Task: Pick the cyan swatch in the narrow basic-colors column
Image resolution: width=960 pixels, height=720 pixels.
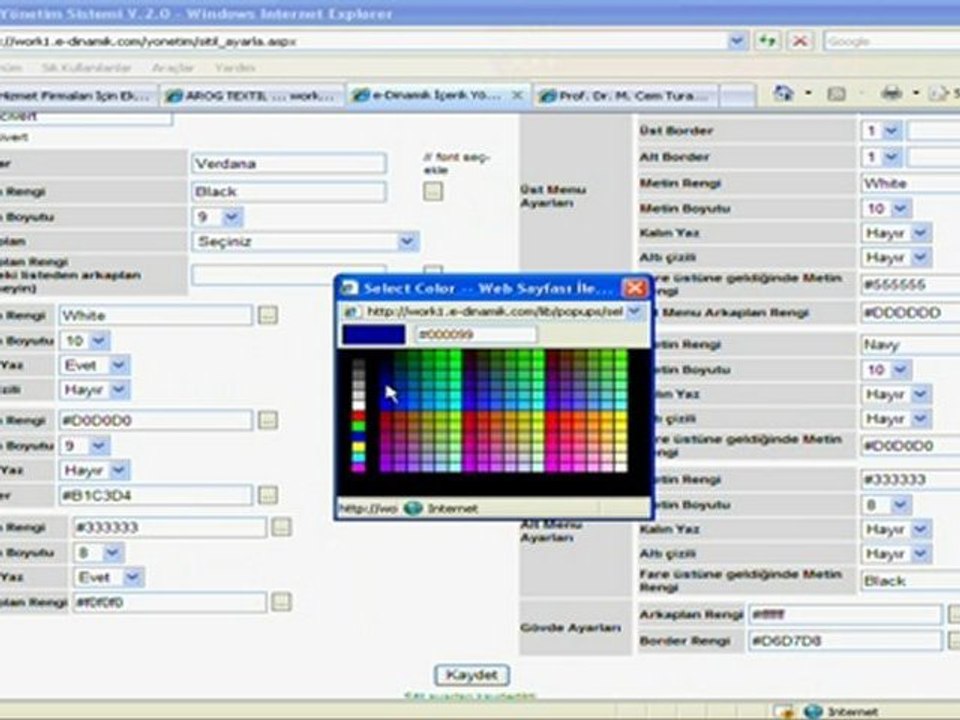Action: [x=359, y=457]
